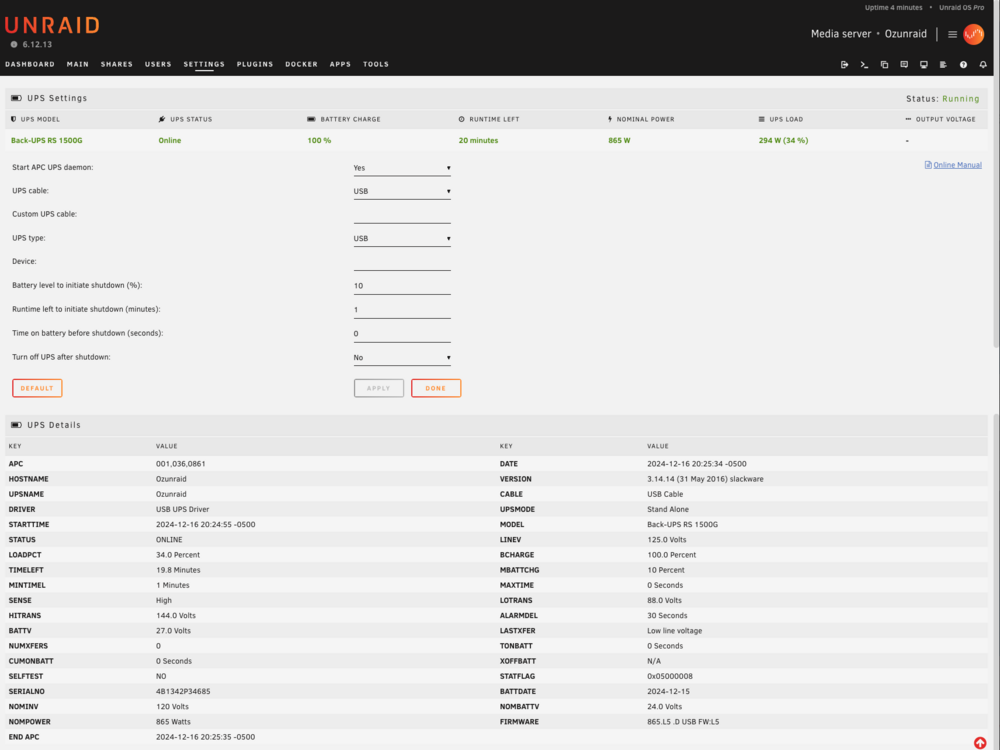The height and width of the screenshot is (750, 1000).
Task: Open the notifications bell icon
Action: click(983, 64)
